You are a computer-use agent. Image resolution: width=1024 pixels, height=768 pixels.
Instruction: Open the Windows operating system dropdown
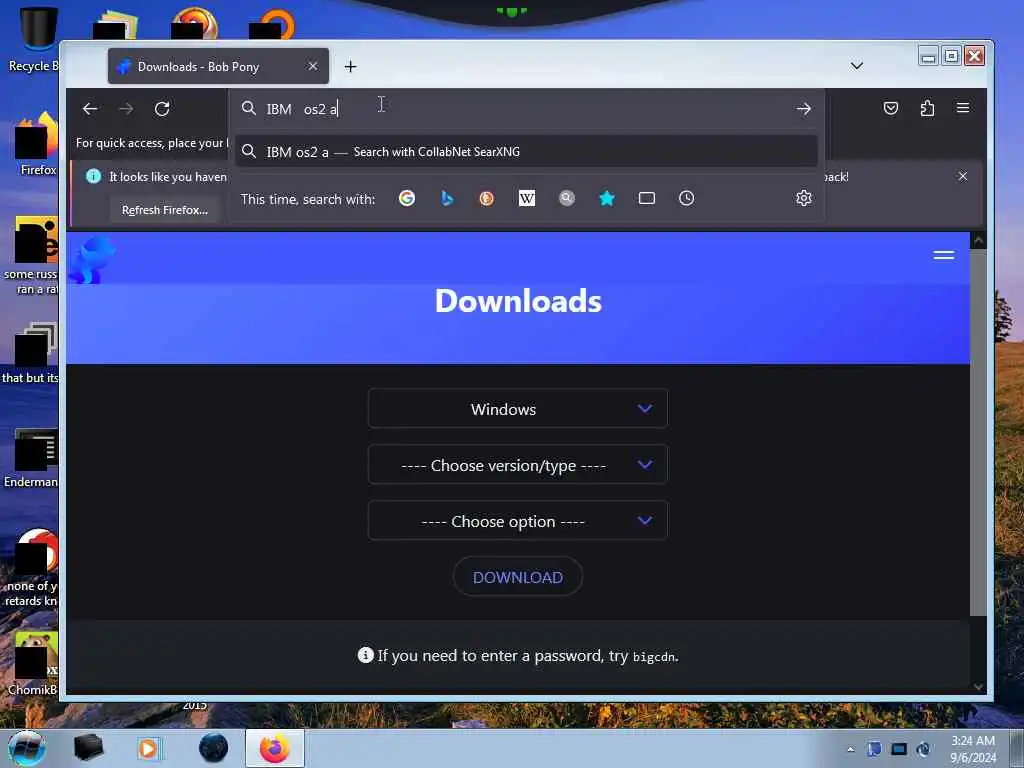coord(518,409)
